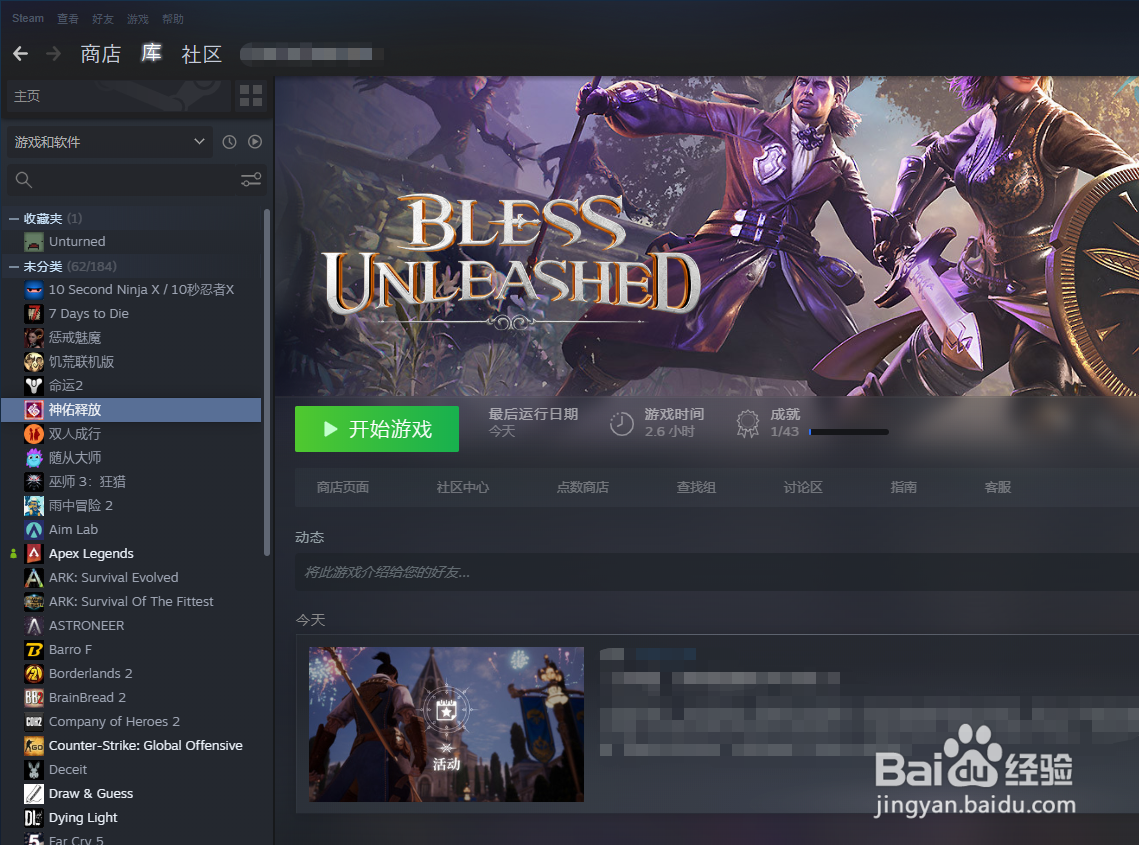Select 雨中冒险 2 icon
Screen dimensions: 1139x845
tap(33, 506)
